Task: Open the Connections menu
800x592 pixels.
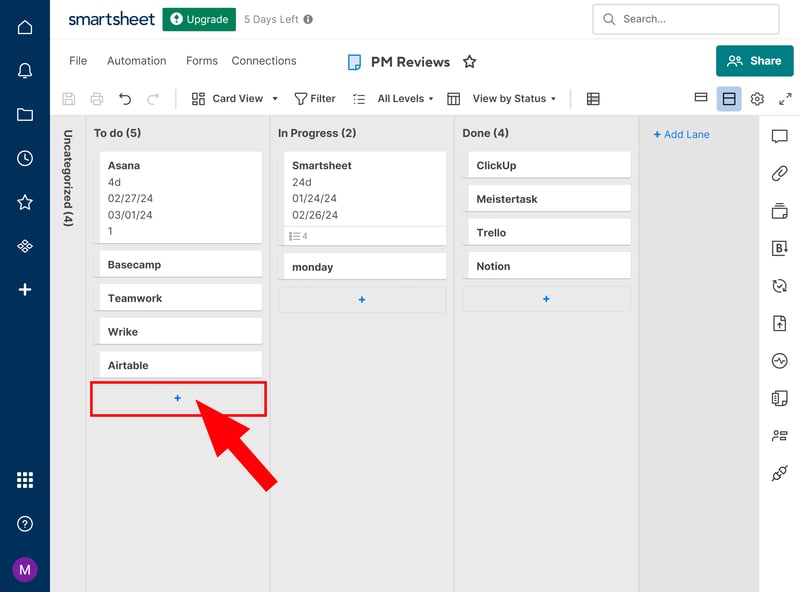Action: coord(264,61)
